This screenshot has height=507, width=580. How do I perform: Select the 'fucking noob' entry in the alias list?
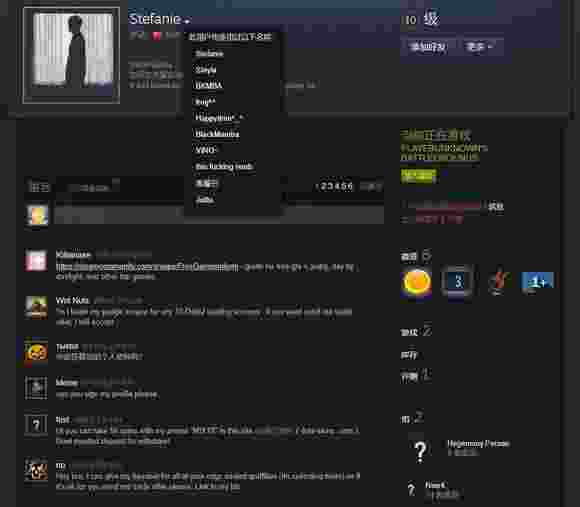[x=224, y=166]
